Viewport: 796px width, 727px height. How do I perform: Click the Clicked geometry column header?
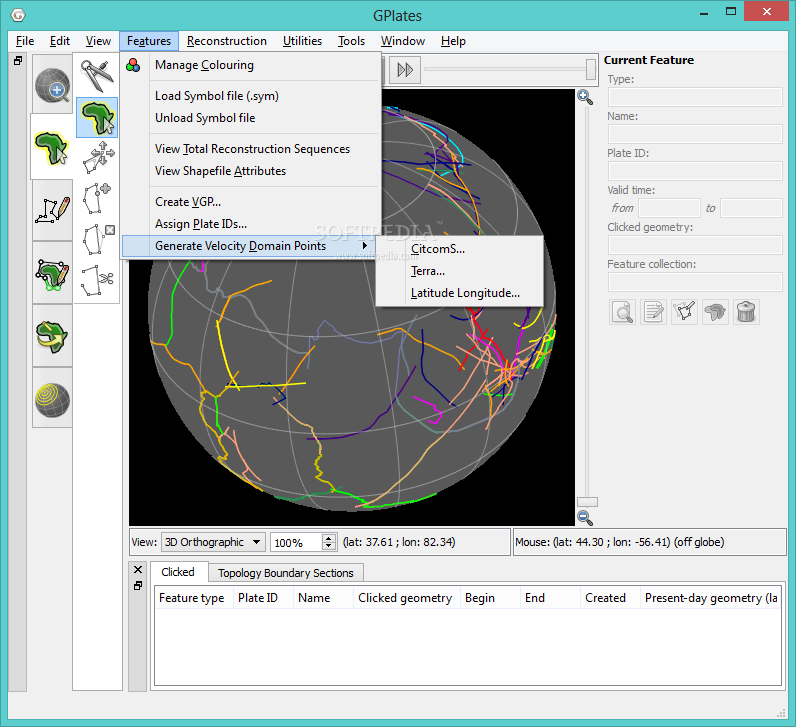click(405, 598)
